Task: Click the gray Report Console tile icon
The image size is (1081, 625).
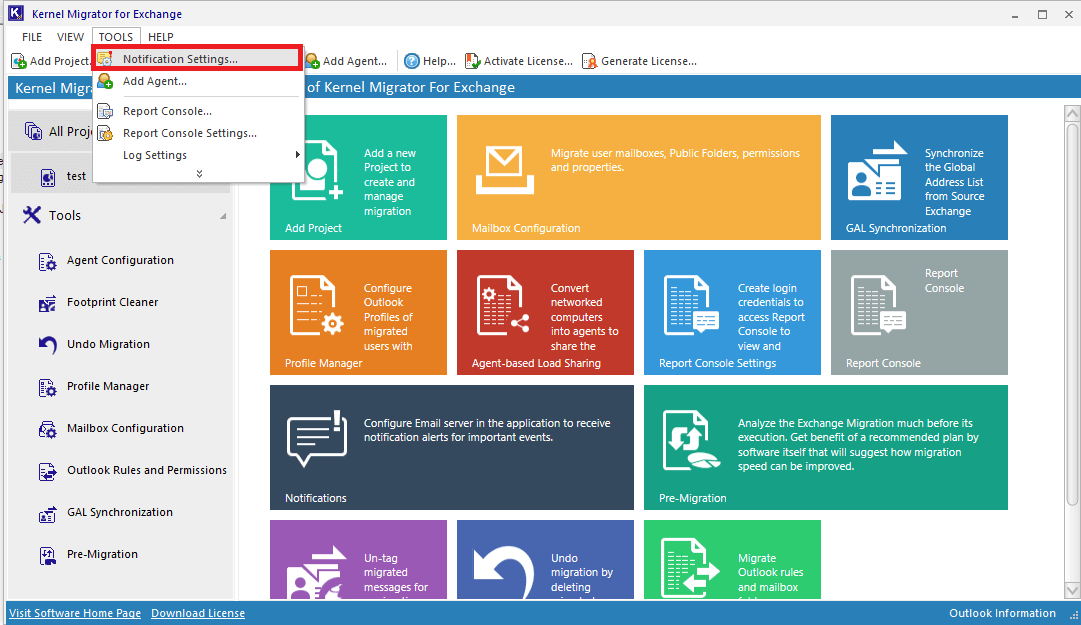Action: tap(878, 305)
